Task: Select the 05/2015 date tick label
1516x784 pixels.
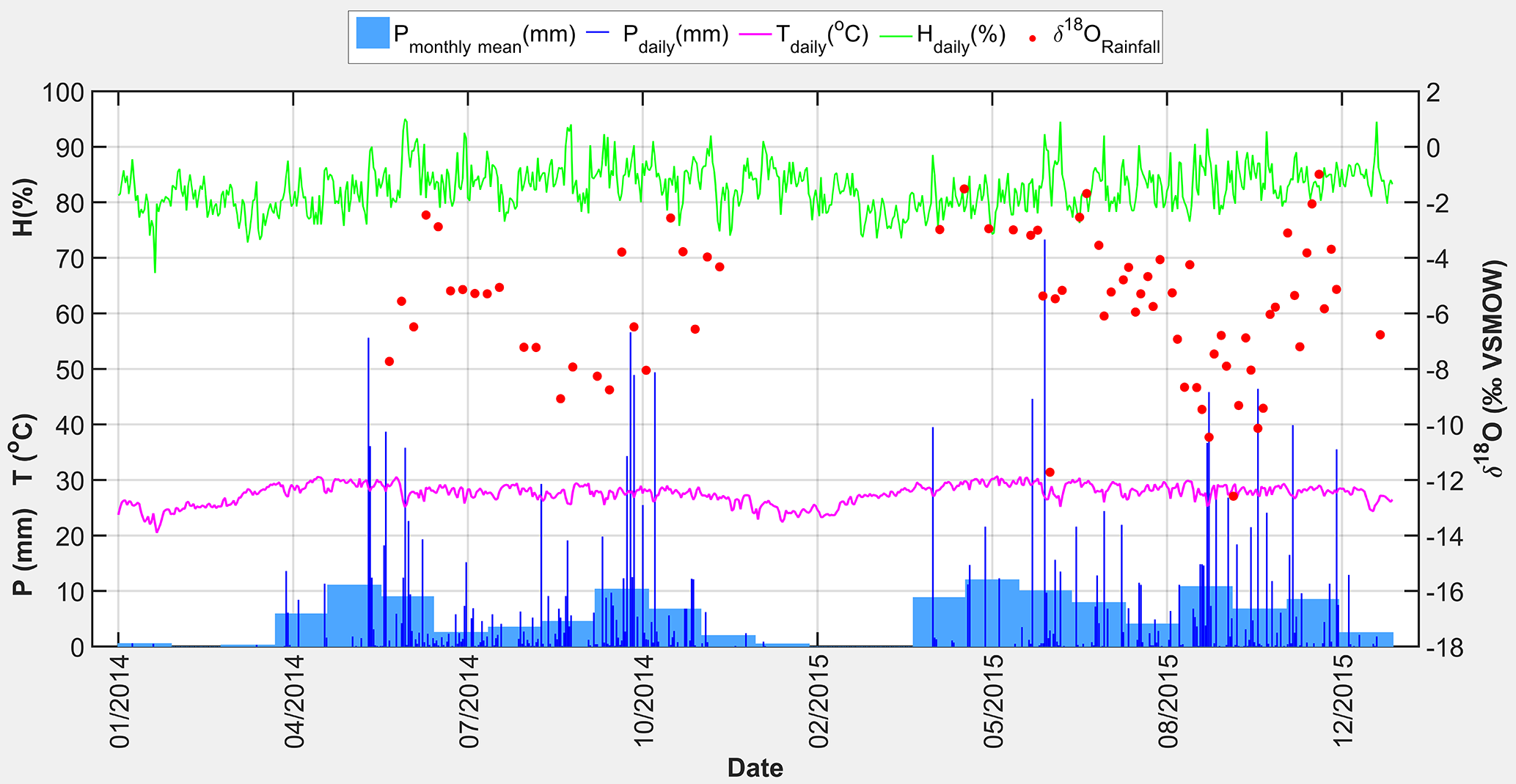Action: point(993,700)
